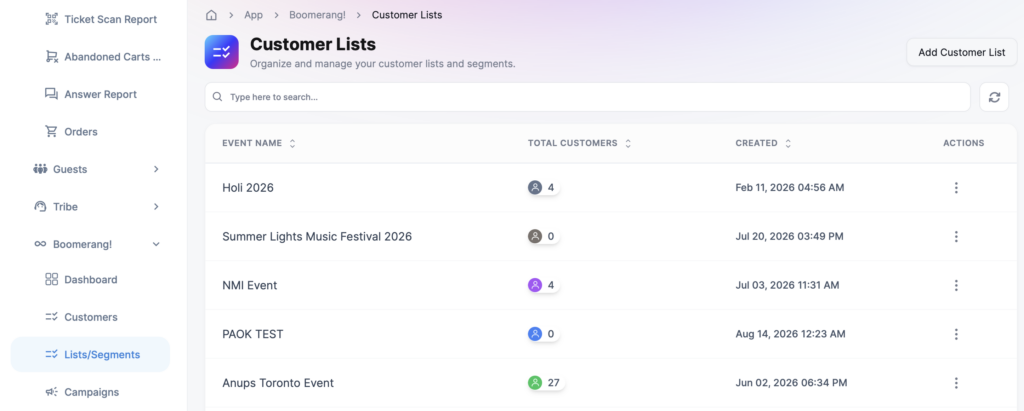The height and width of the screenshot is (411, 1024).
Task: Open Answer Report in sidebar
Action: click(x=101, y=94)
